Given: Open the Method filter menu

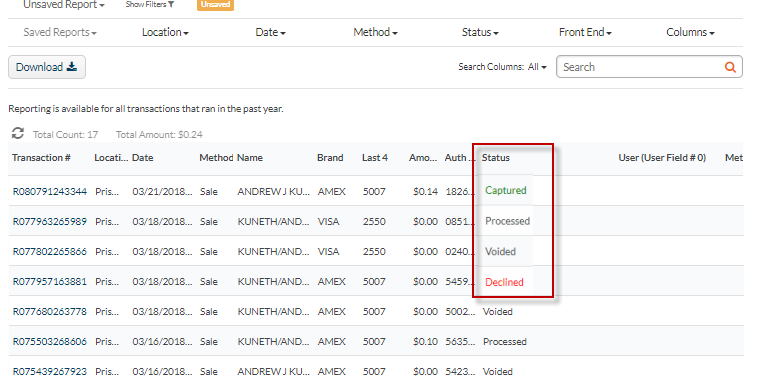Looking at the screenshot, I should [x=375, y=32].
